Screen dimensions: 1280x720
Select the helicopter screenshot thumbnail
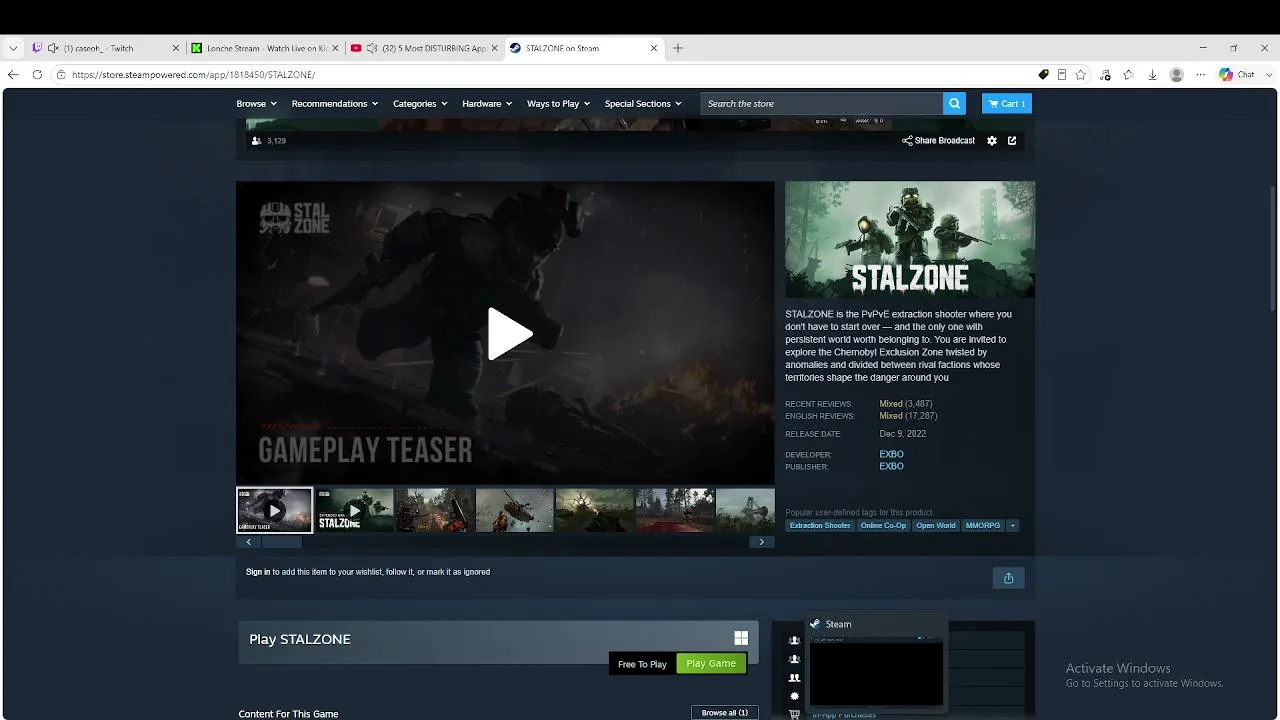pyautogui.click(x=515, y=510)
